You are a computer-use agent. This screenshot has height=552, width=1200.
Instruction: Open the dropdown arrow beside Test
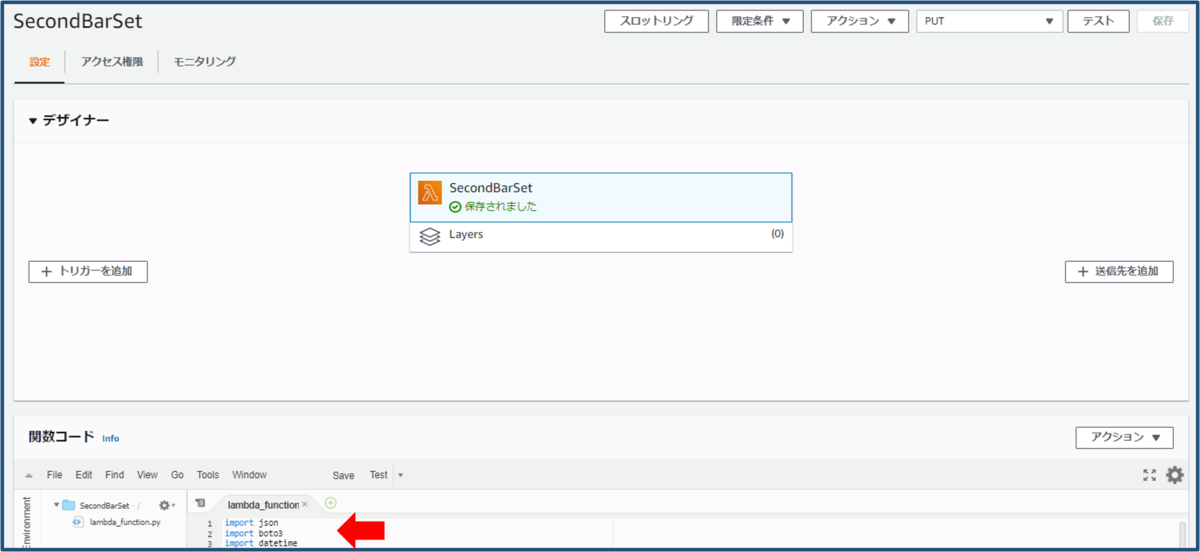coord(400,475)
